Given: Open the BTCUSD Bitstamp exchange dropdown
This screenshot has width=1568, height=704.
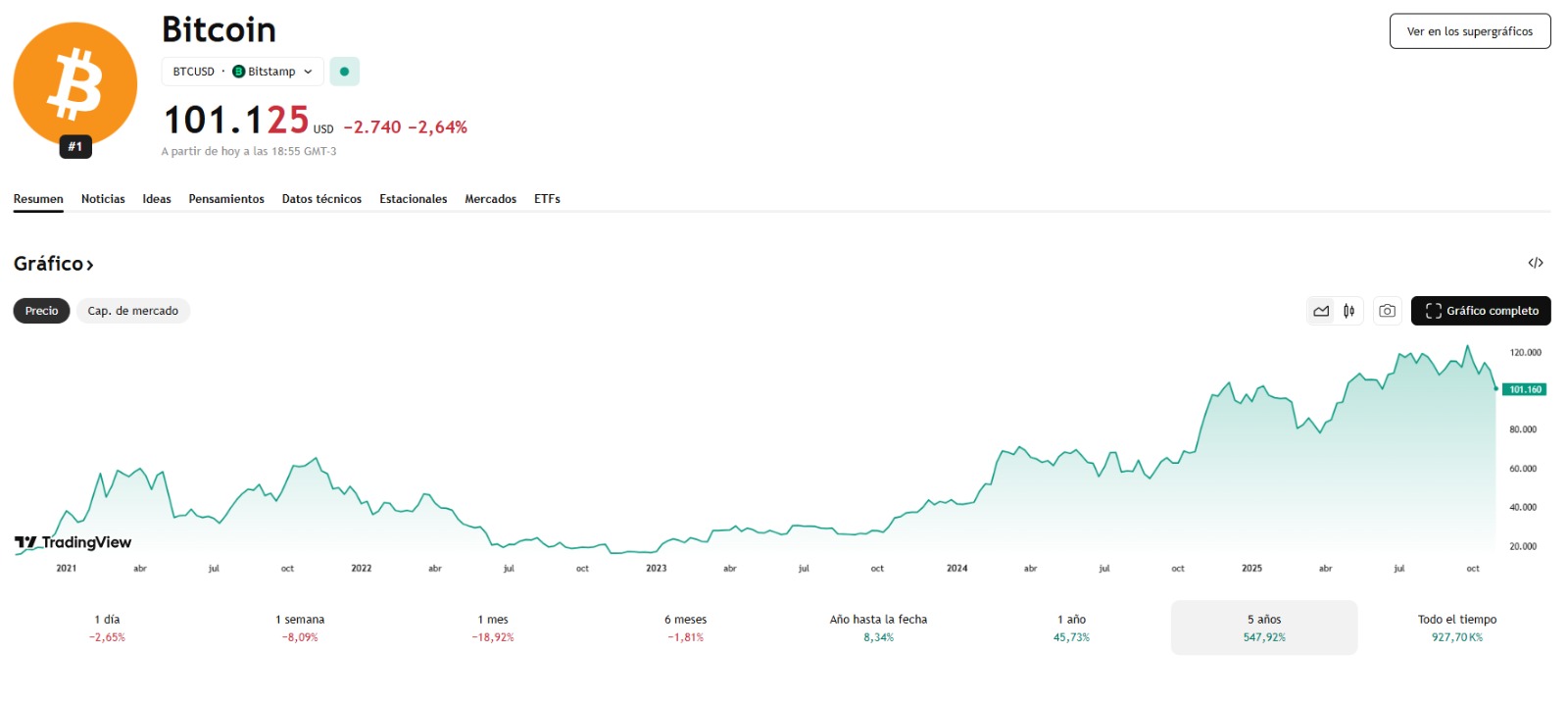Looking at the screenshot, I should coord(242,72).
